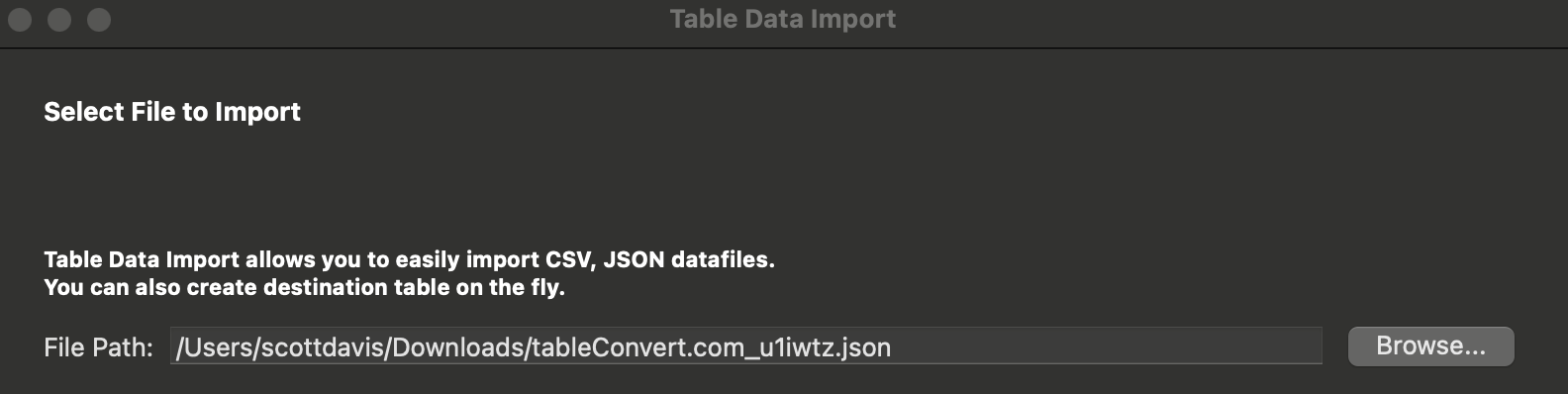The image size is (1568, 394).
Task: Minimize the Table Data Import window
Action: [x=59, y=19]
